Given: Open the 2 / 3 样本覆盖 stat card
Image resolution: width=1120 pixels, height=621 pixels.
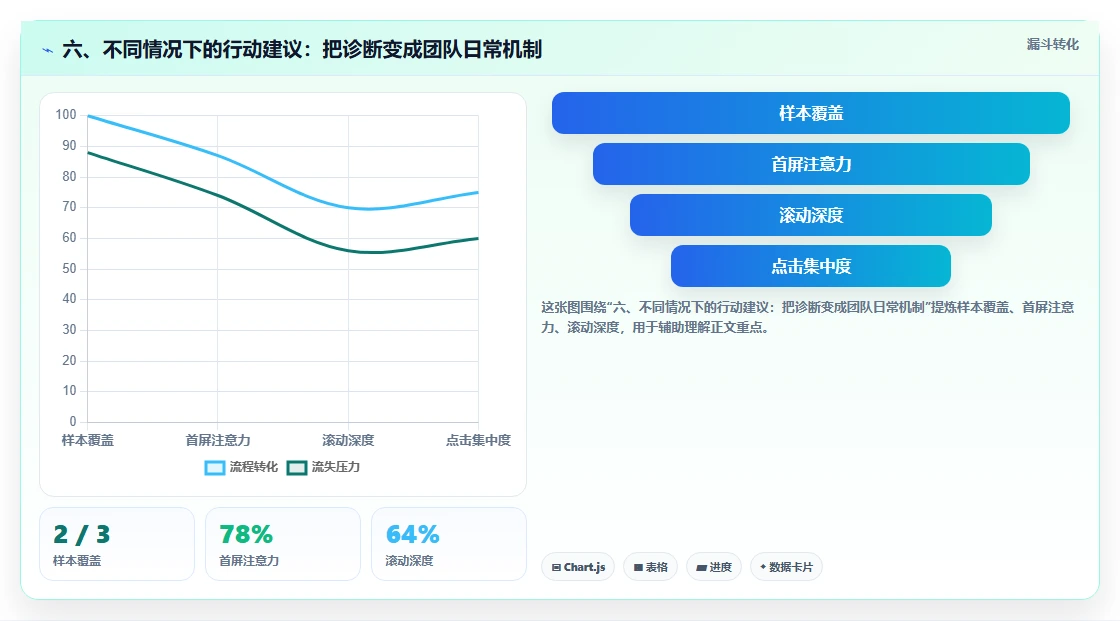Looking at the screenshot, I should 117,544.
